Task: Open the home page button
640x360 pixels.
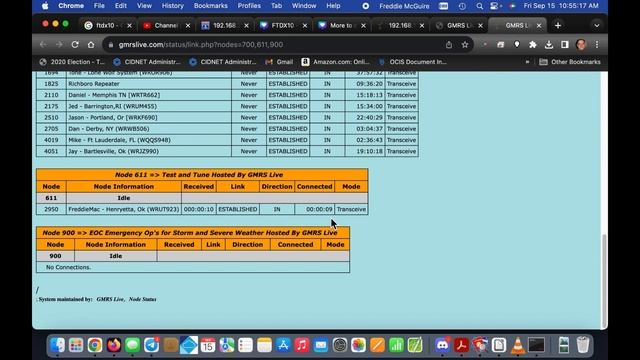Action: (91, 44)
